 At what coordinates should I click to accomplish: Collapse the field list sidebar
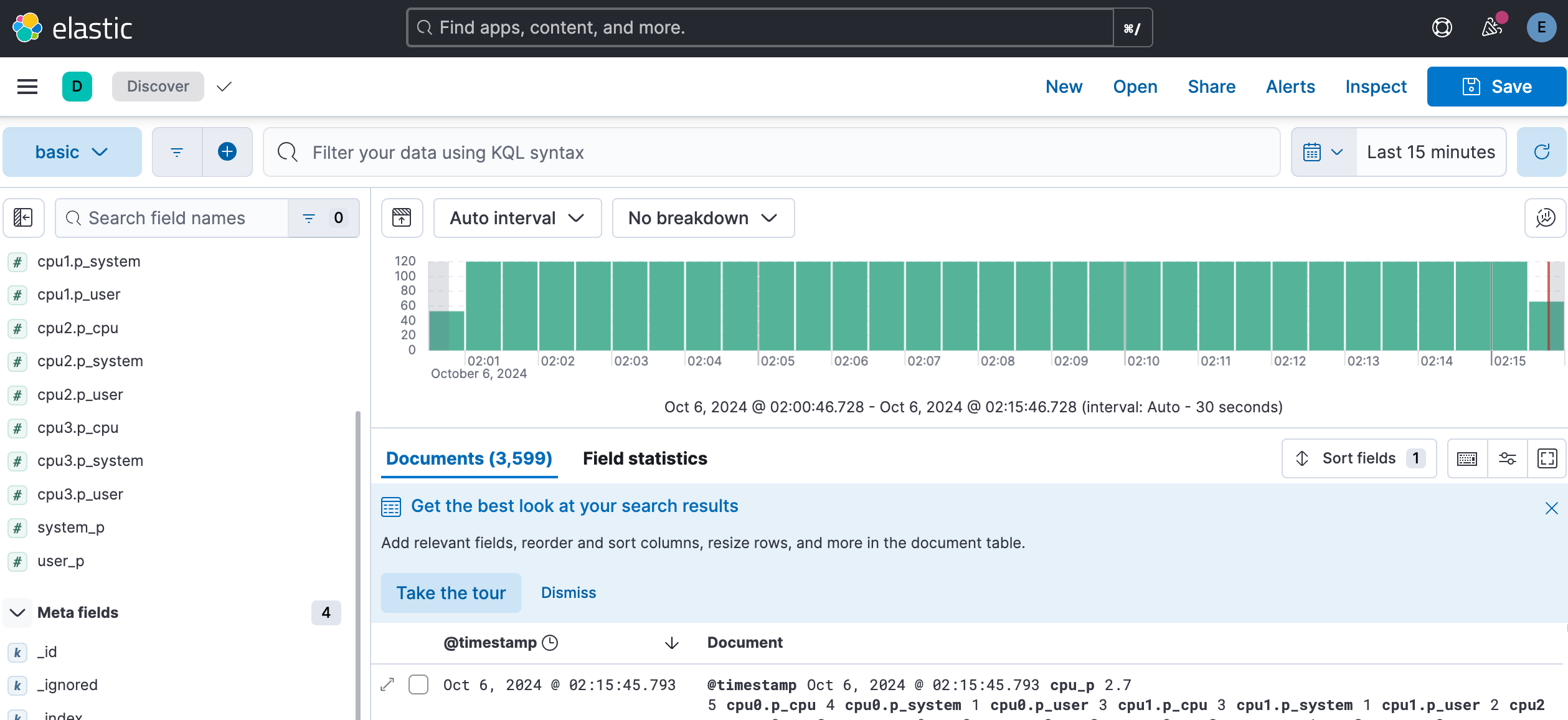click(23, 217)
